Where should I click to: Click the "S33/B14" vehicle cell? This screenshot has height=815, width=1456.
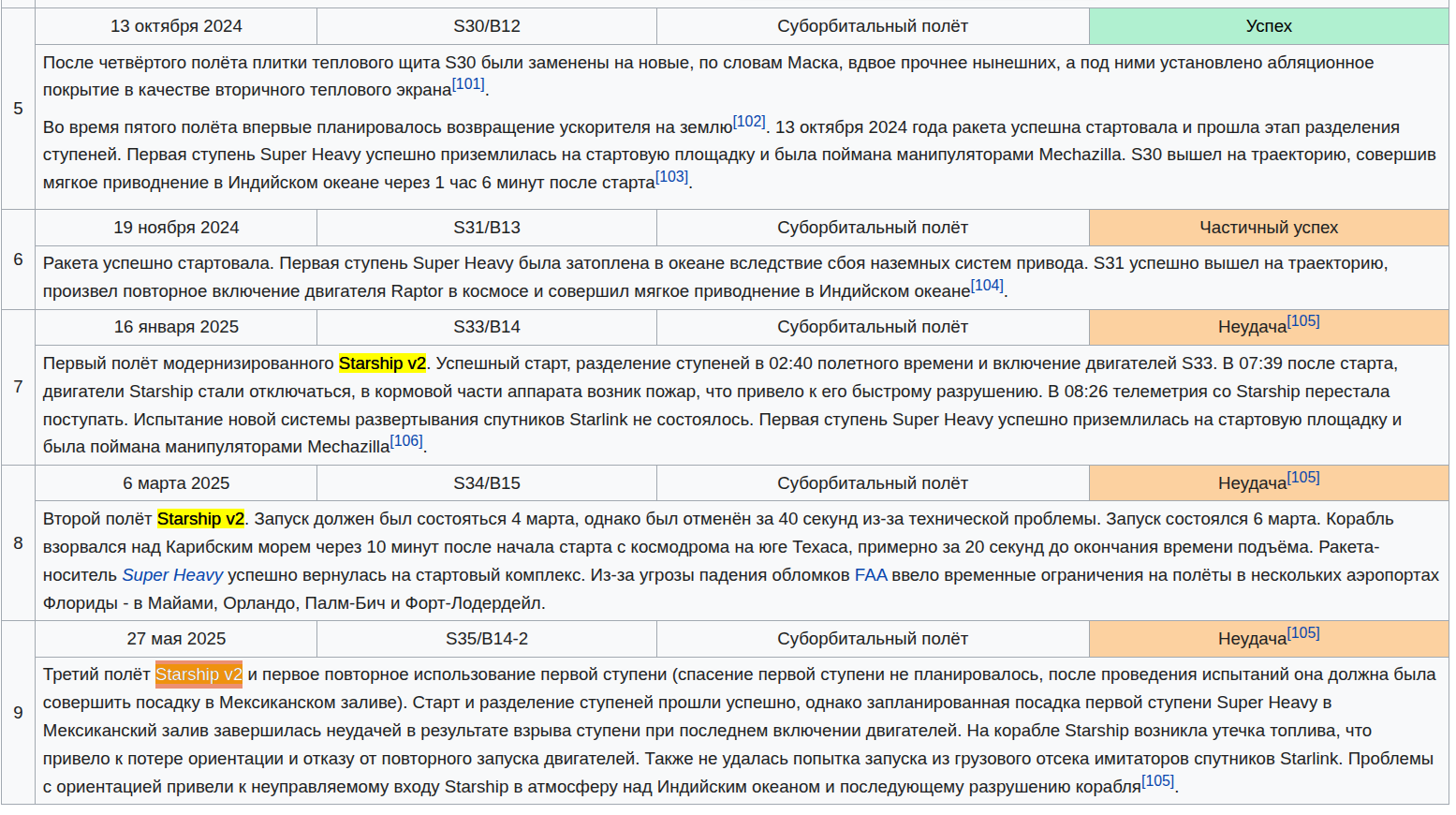(x=487, y=327)
